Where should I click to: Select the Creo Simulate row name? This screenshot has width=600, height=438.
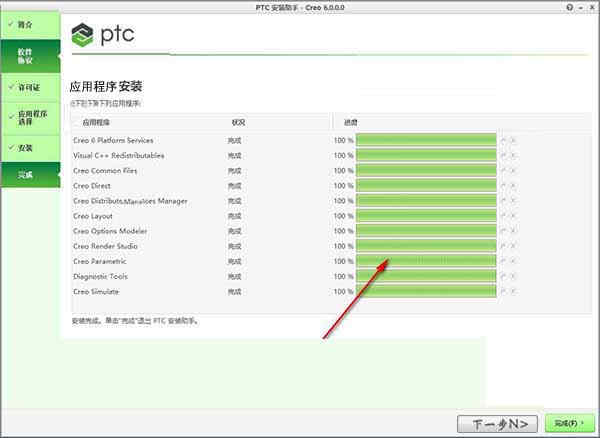96,291
